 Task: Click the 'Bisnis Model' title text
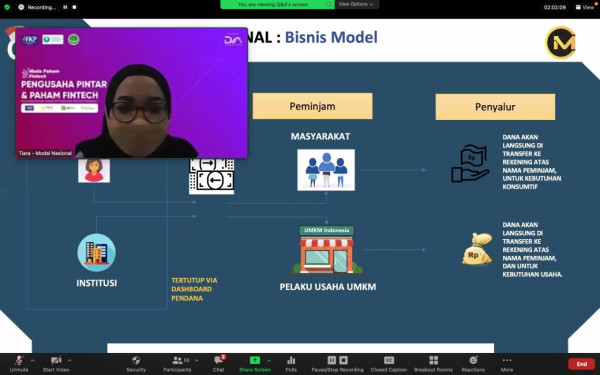331,37
